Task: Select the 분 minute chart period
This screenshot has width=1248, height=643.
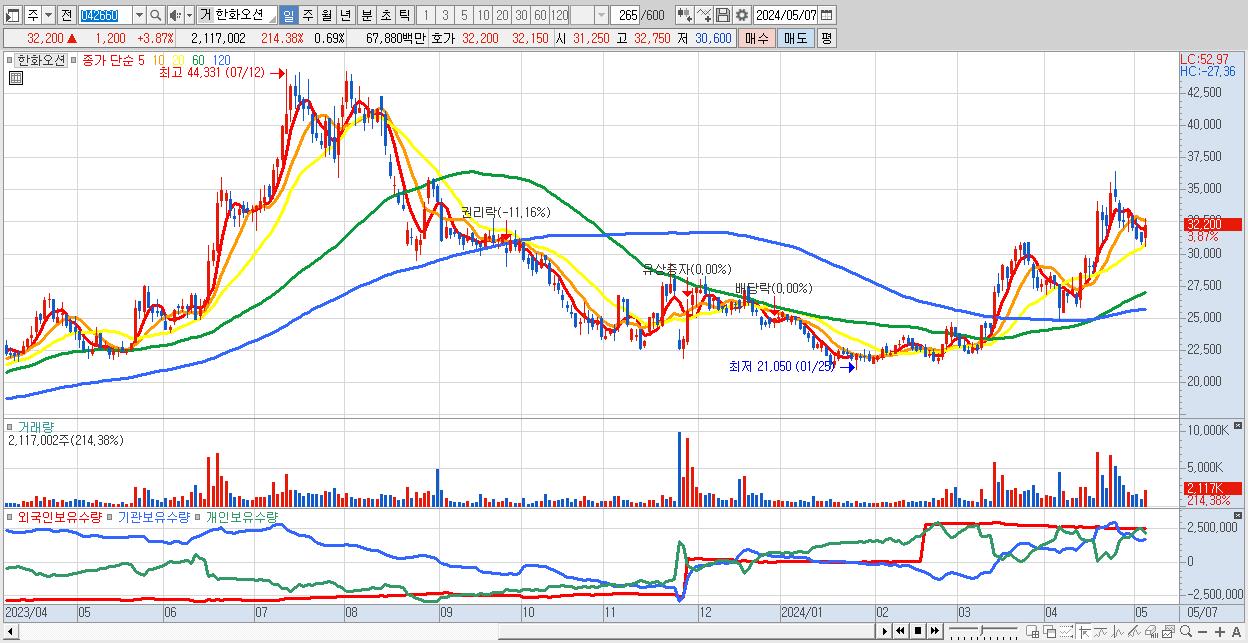Action: [366, 15]
